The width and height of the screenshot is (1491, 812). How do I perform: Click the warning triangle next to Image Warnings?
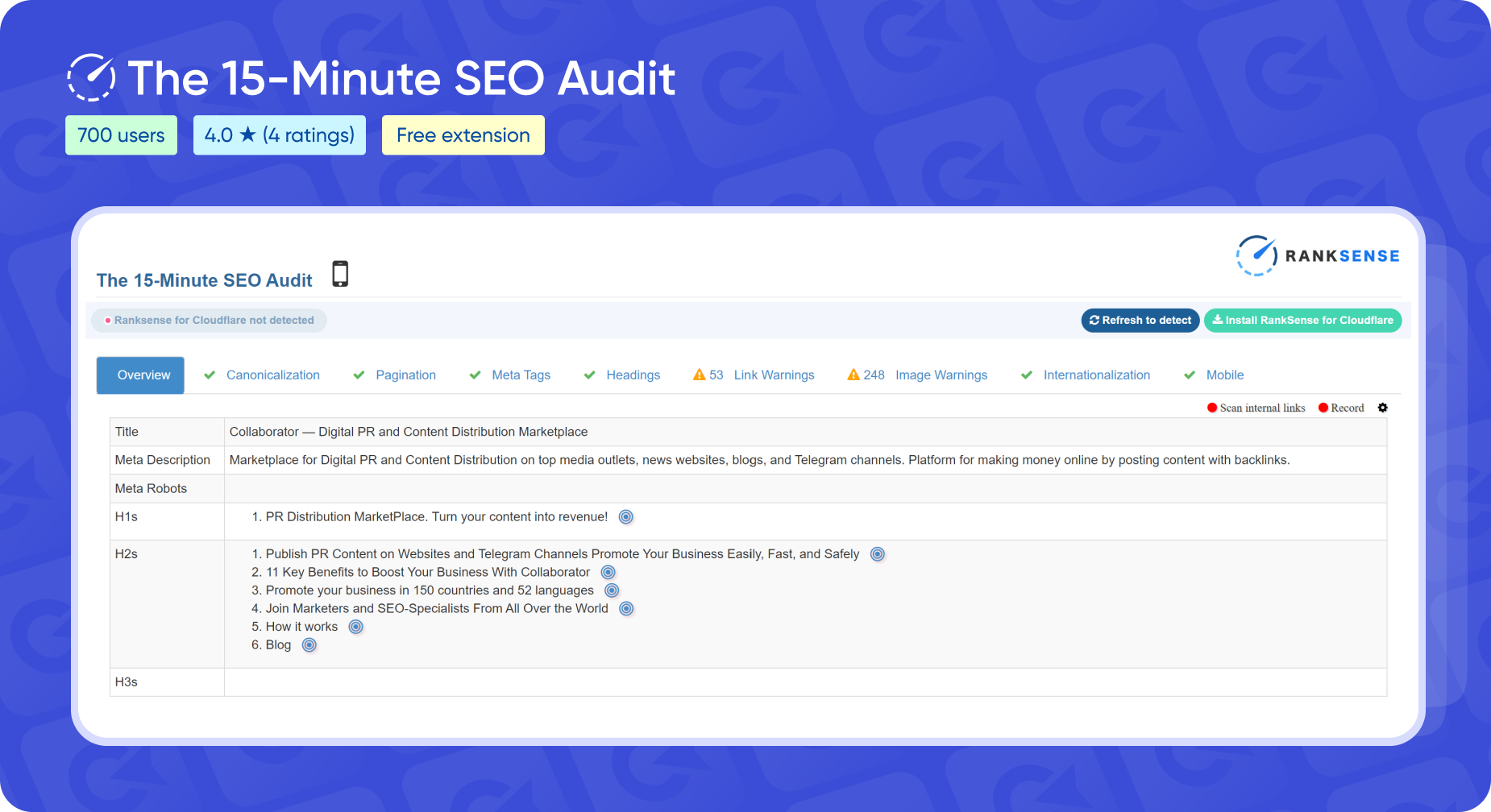click(x=853, y=374)
